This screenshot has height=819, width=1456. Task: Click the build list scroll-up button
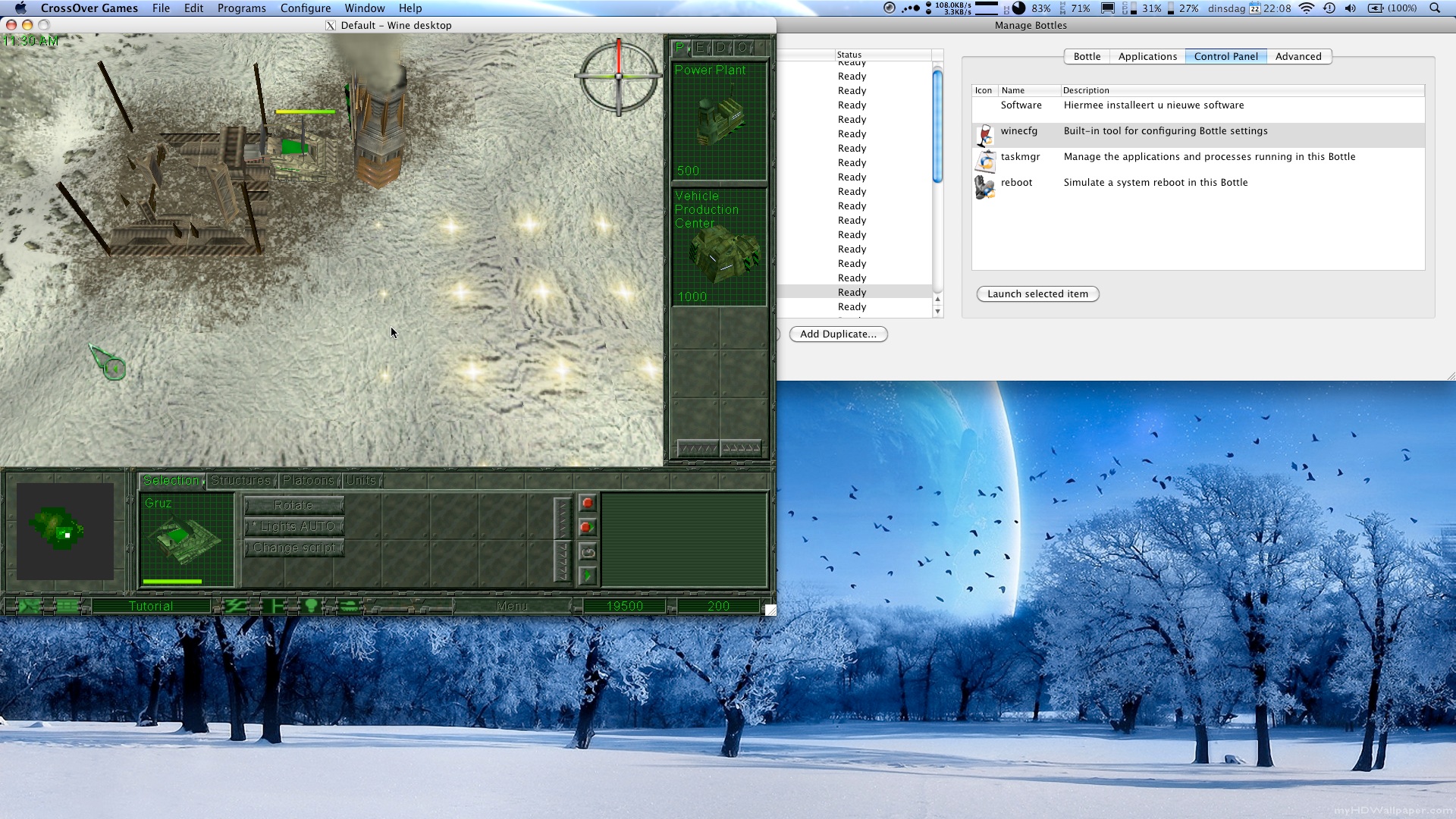[x=741, y=448]
